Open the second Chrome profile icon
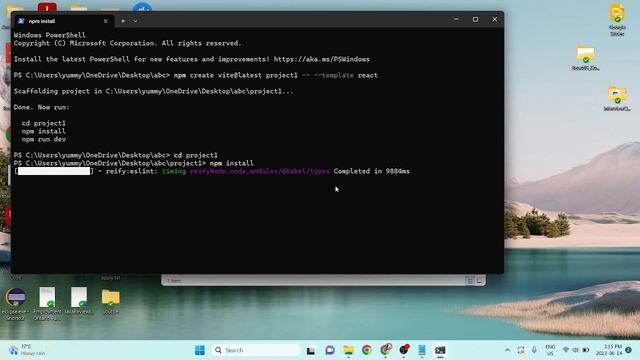The height and width of the screenshot is (360, 640). coord(386,350)
